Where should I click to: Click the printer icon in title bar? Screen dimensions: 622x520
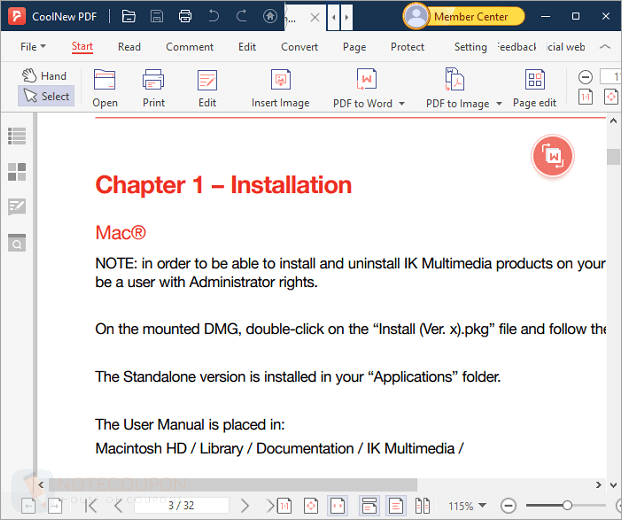tap(185, 16)
